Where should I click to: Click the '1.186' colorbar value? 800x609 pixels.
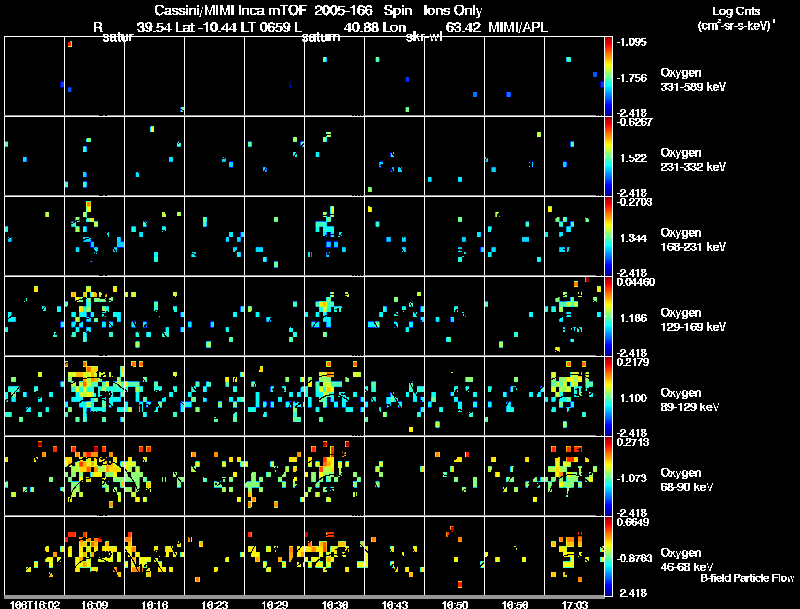point(633,318)
